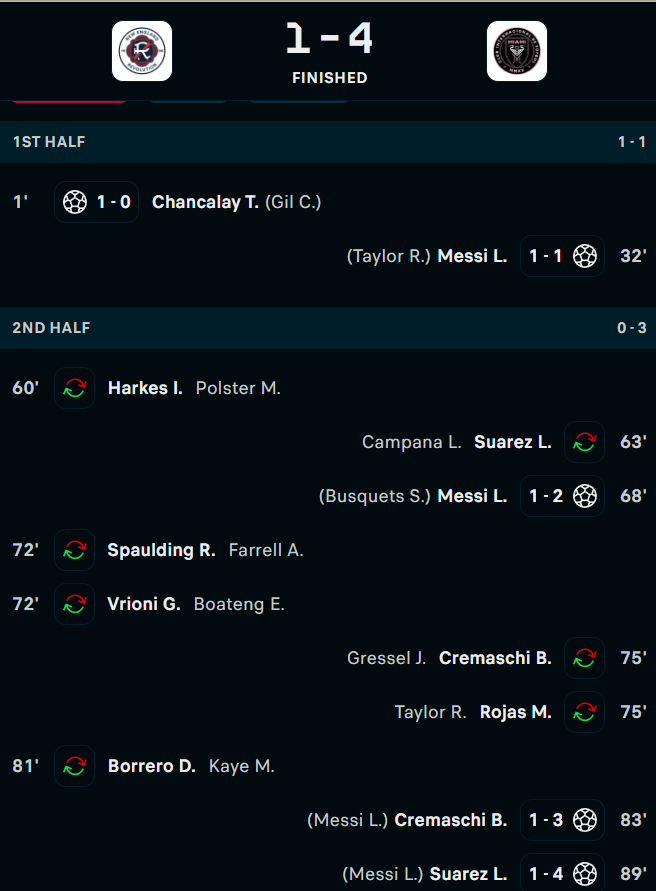
Task: Open Chancalay T. player link
Action: click(x=205, y=202)
